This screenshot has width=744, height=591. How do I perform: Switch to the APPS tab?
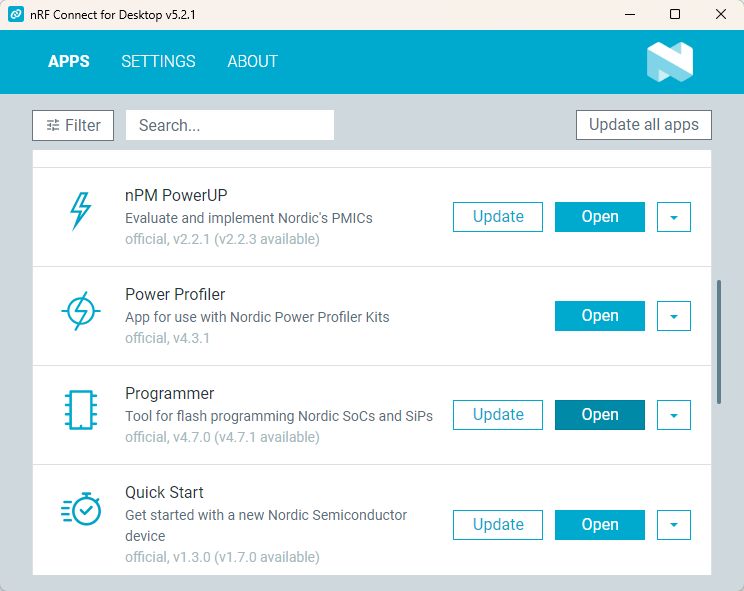[x=69, y=61]
